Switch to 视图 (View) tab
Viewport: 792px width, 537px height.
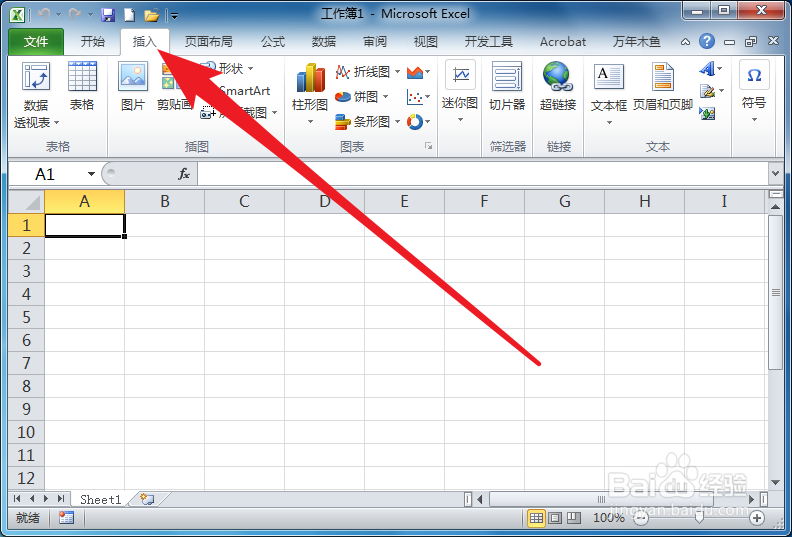[x=425, y=41]
